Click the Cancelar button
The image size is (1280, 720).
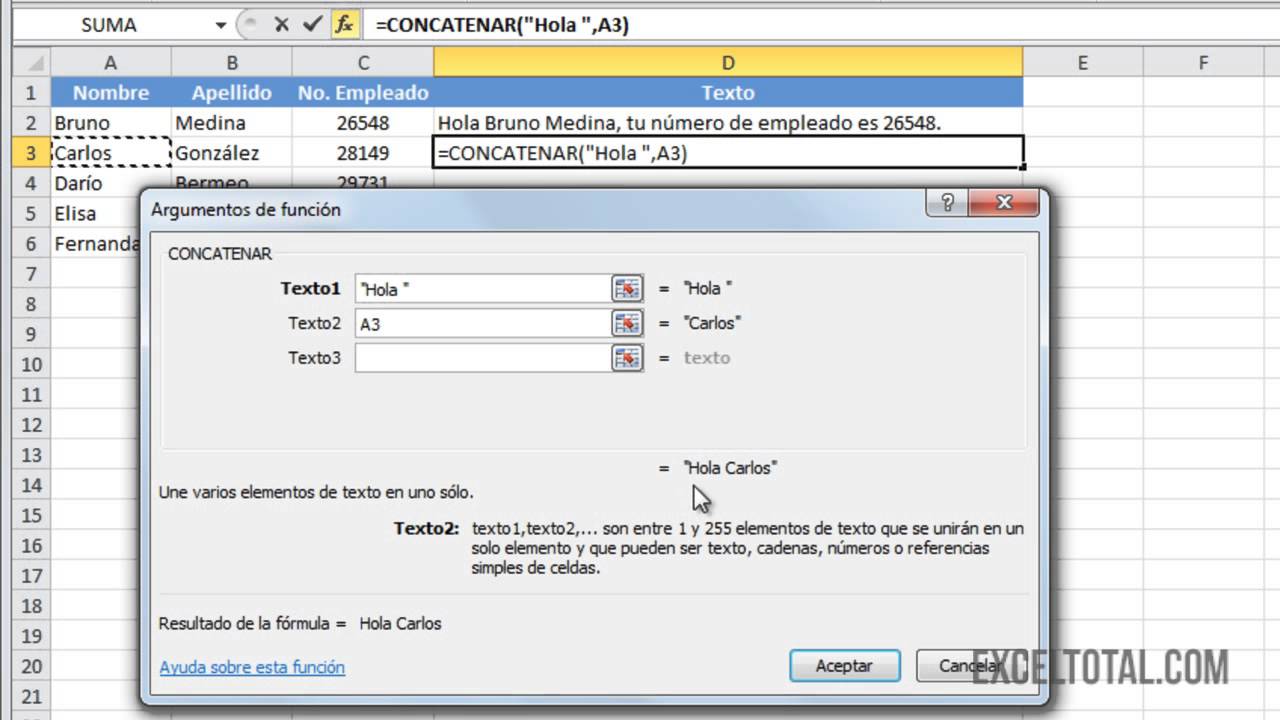click(970, 666)
